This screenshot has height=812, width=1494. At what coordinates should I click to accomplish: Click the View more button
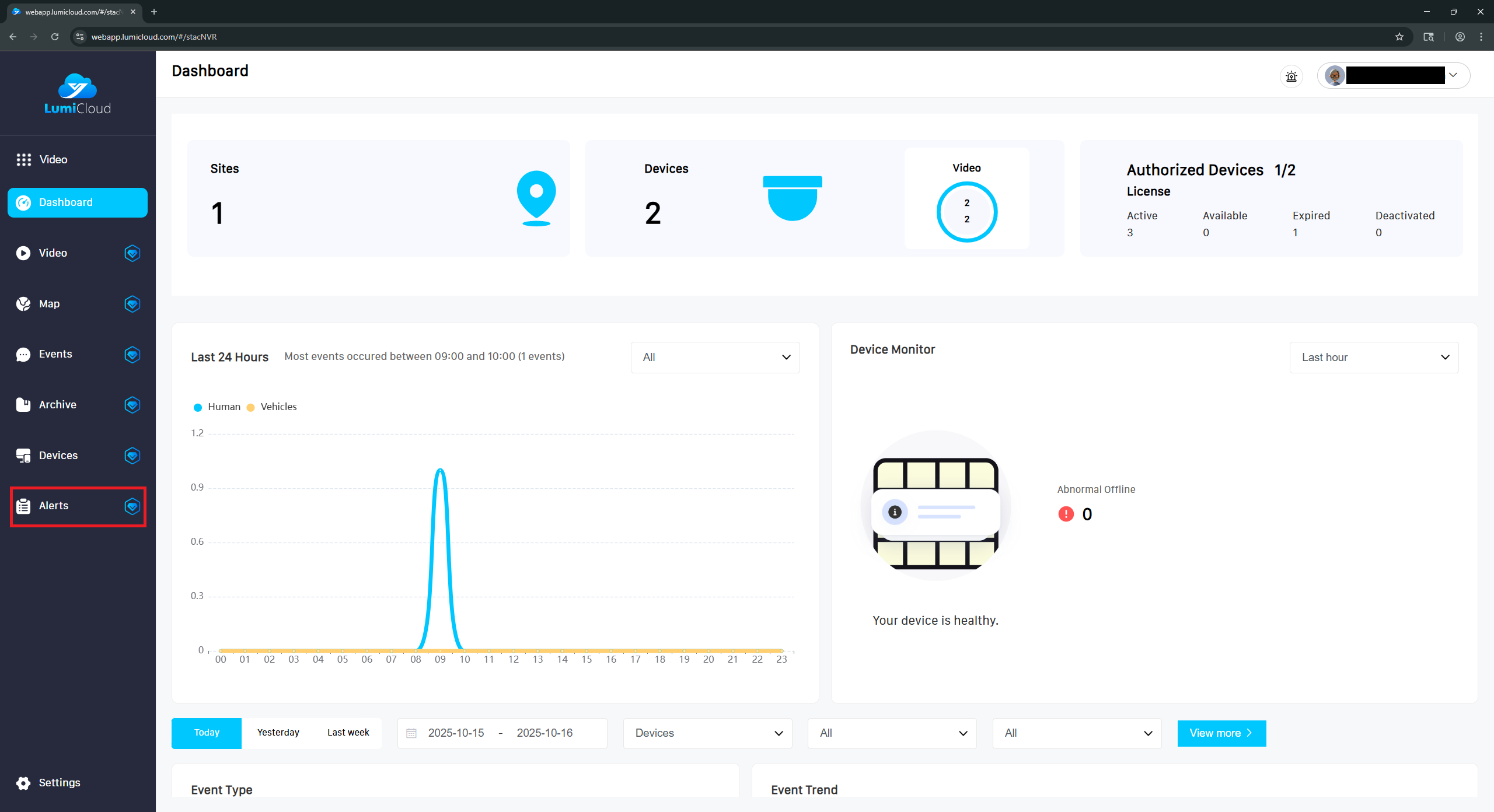tap(1221, 733)
